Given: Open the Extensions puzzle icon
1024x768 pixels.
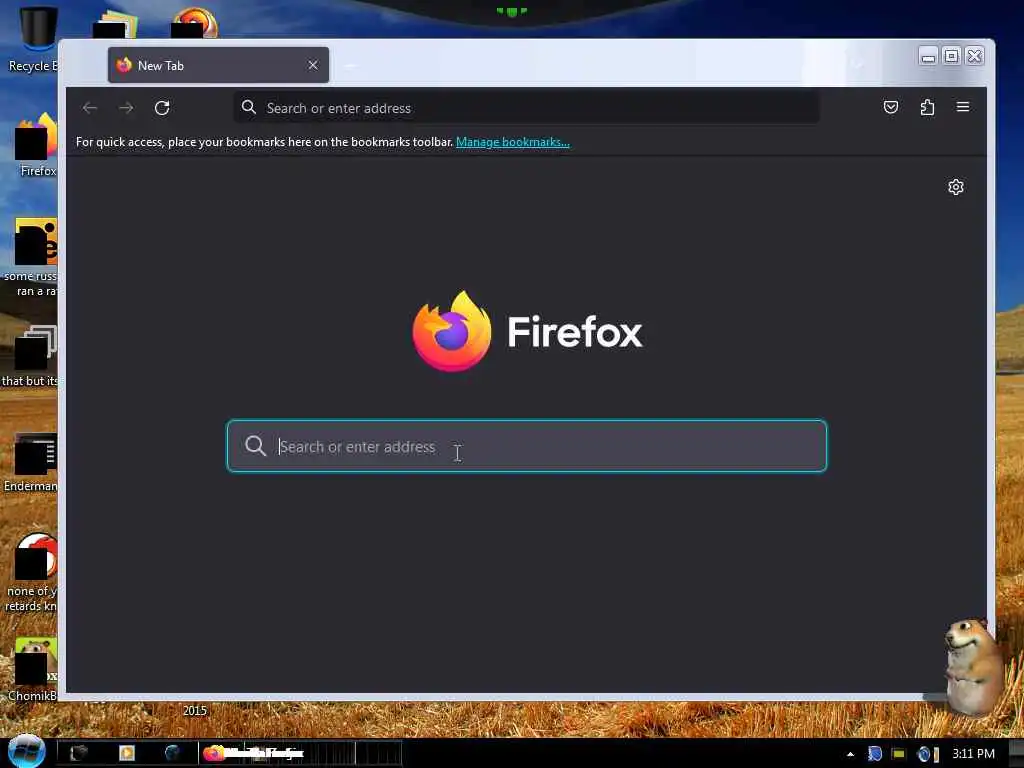Looking at the screenshot, I should point(927,107).
